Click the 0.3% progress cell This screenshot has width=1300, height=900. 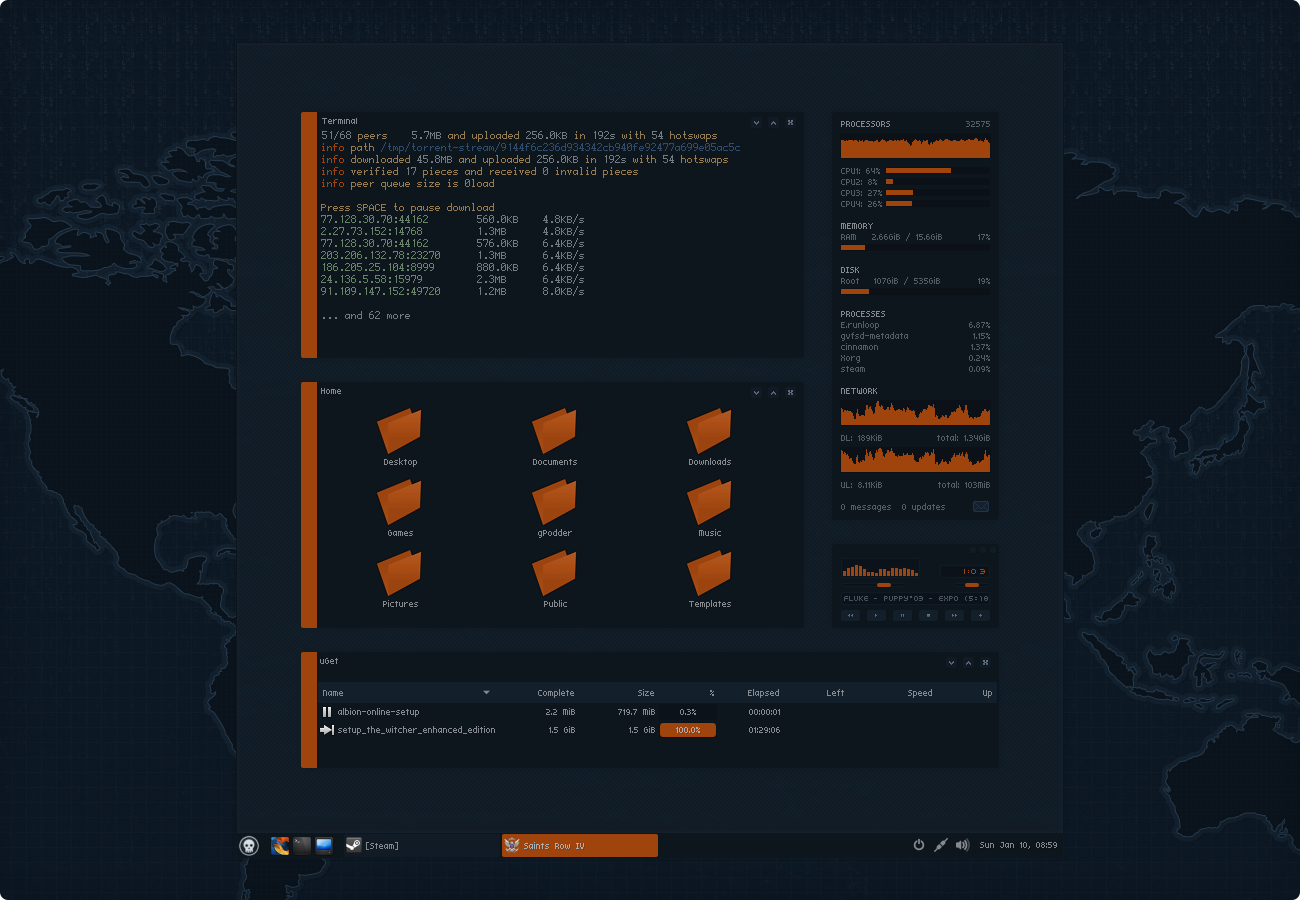tap(688, 712)
